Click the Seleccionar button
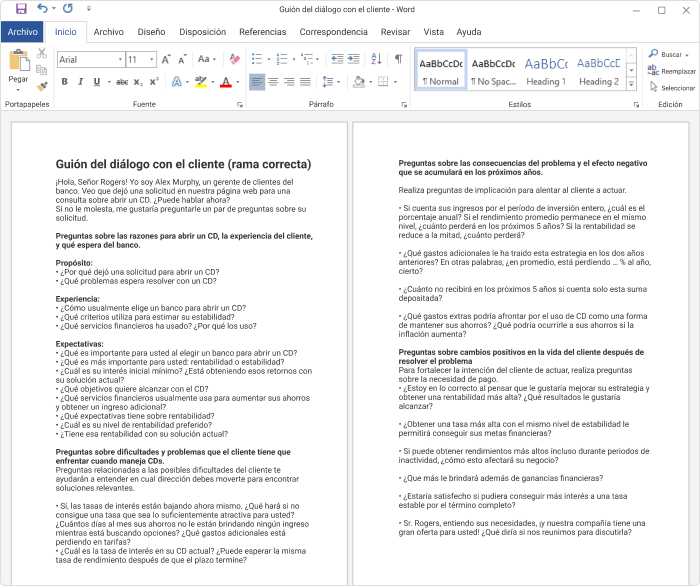The height and width of the screenshot is (586, 700). click(671, 88)
